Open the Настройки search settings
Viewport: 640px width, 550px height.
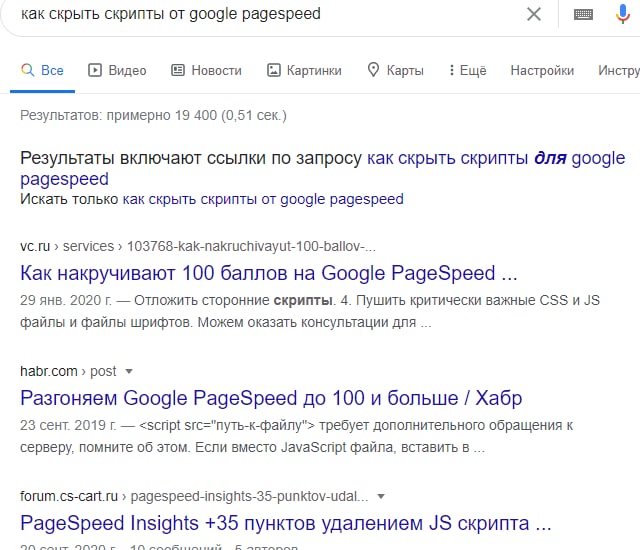542,70
